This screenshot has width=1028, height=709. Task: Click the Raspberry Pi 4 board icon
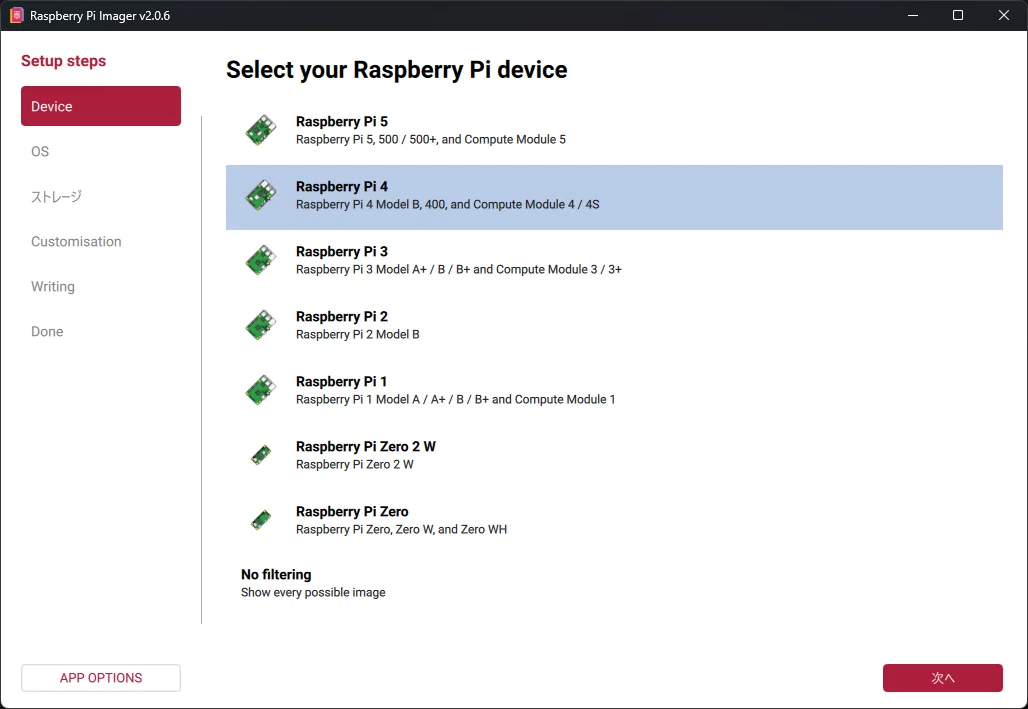click(260, 195)
